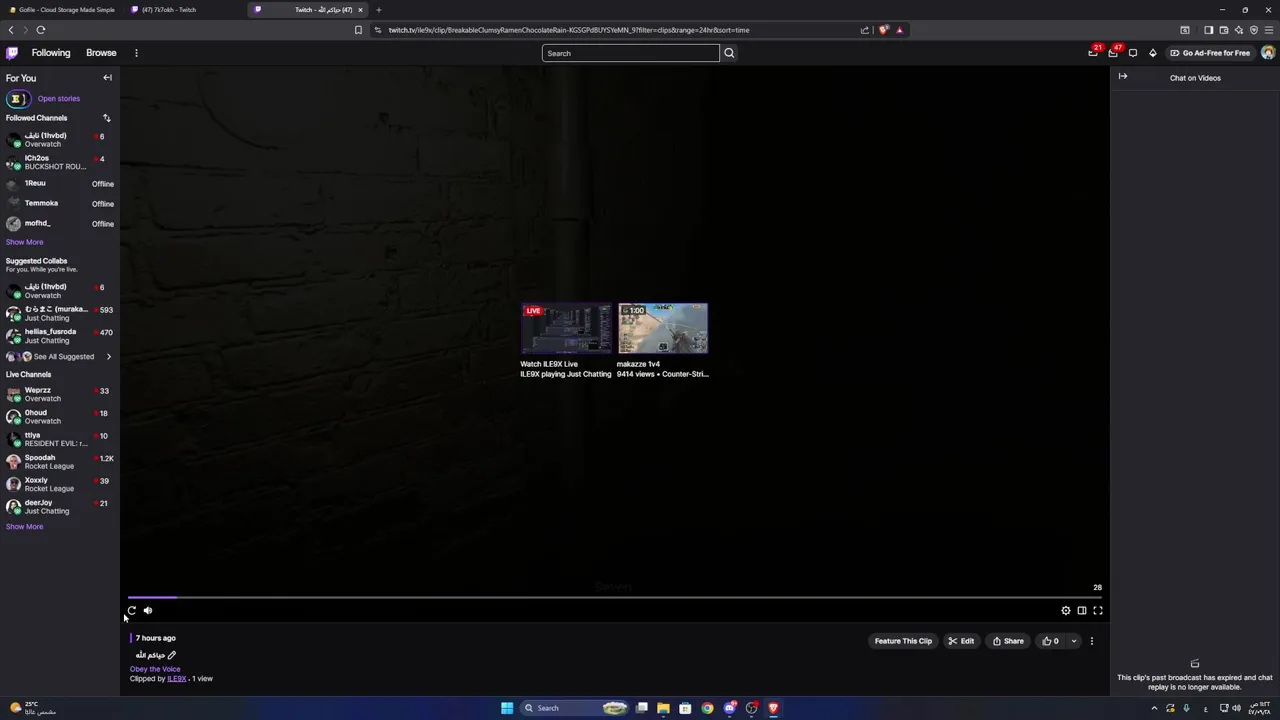Image resolution: width=1280 pixels, height=720 pixels.
Task: Click the Watch ILE9X Live thumbnail
Action: [x=566, y=329]
